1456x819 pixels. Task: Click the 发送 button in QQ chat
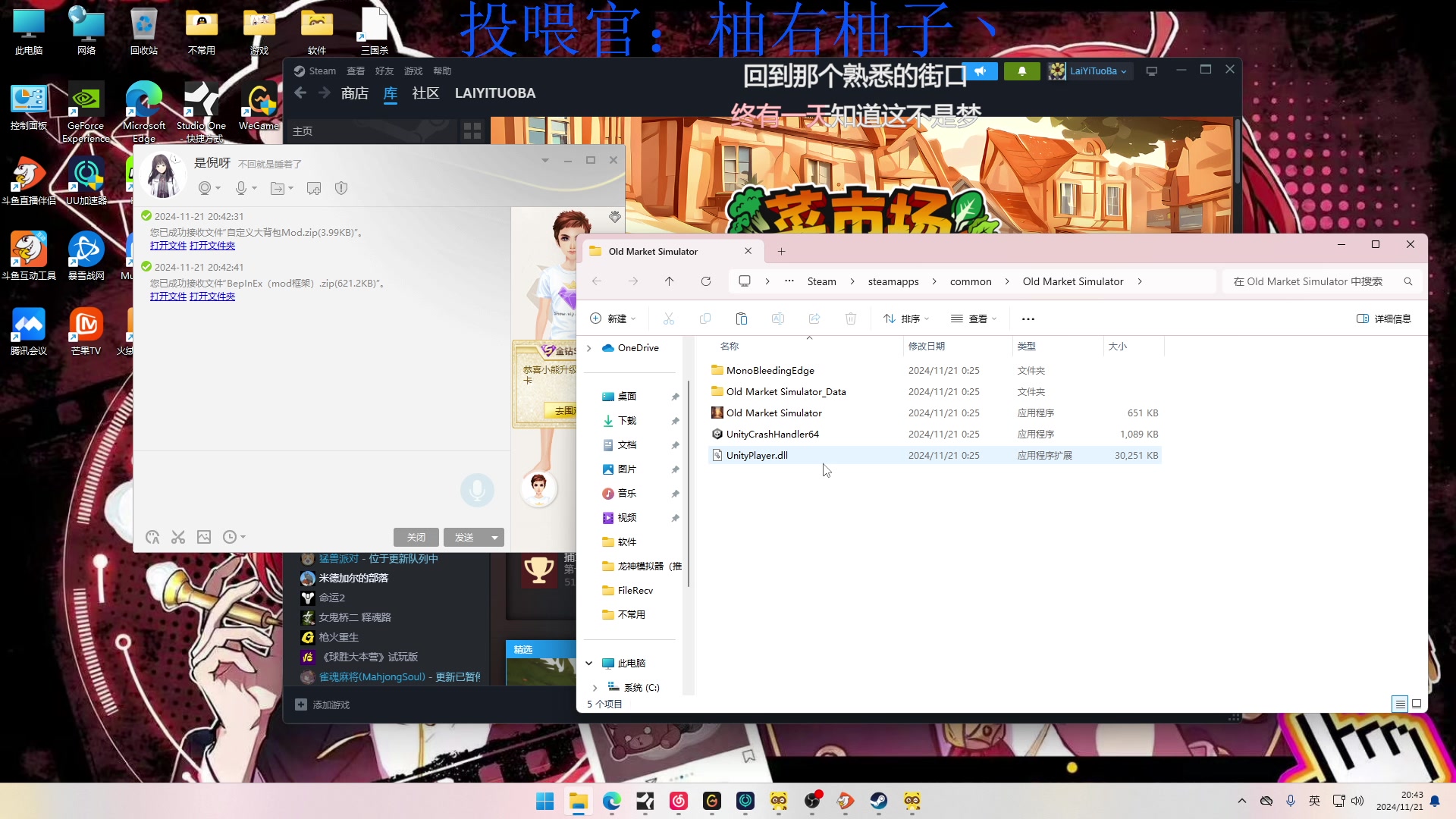[464, 538]
